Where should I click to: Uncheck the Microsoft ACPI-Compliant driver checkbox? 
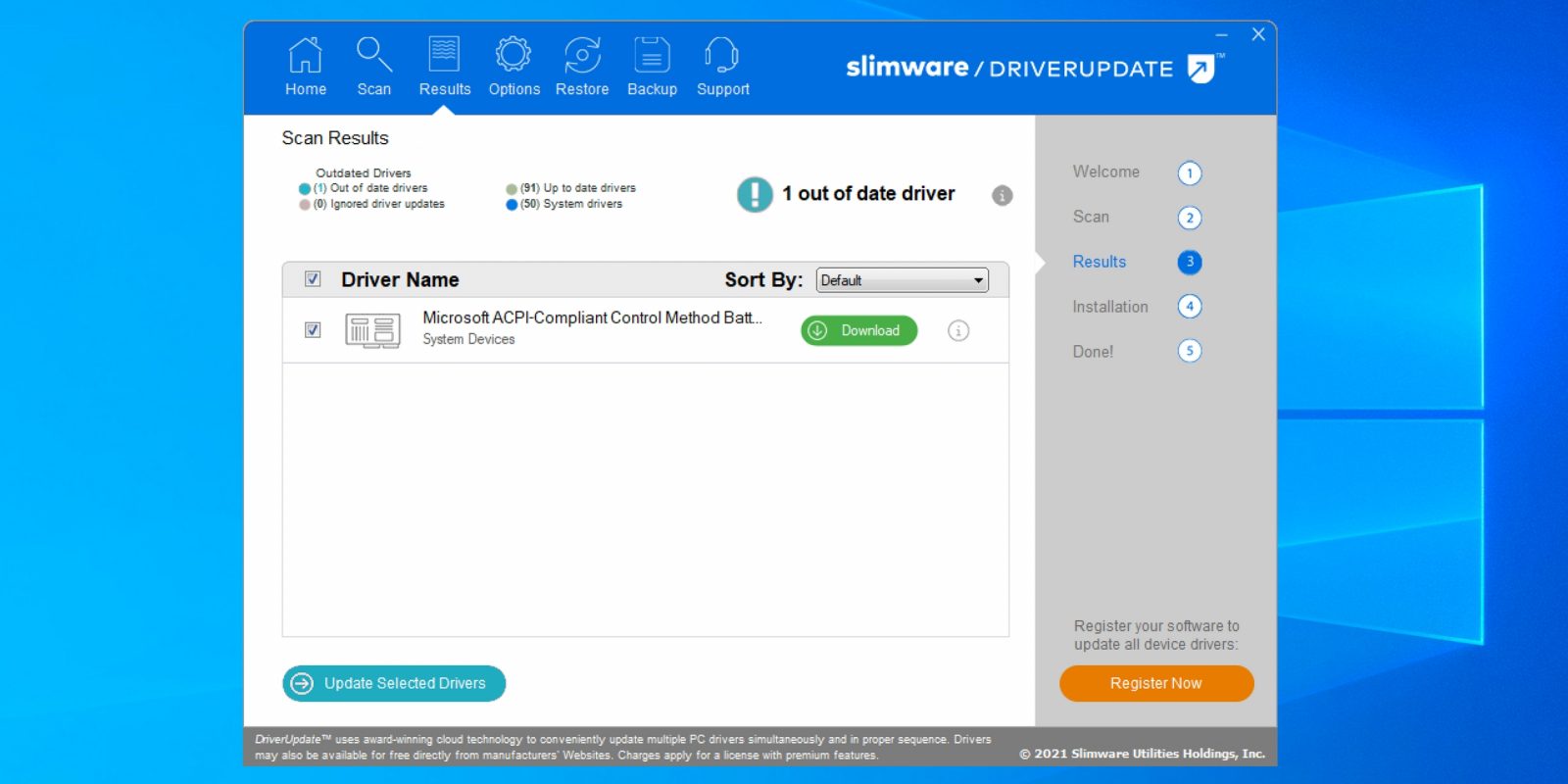point(313,330)
